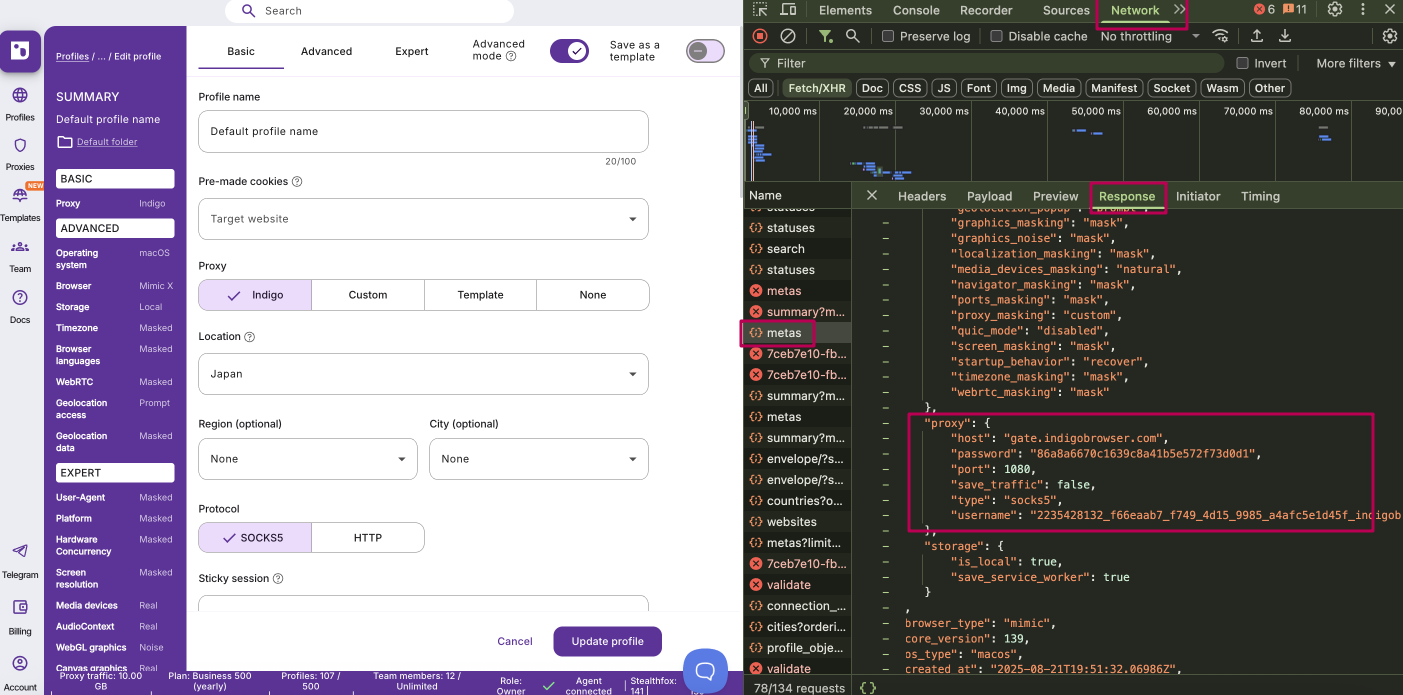Viewport: 1403px width, 695px height.
Task: Open the City optional dropdown
Action: pyautogui.click(x=539, y=459)
